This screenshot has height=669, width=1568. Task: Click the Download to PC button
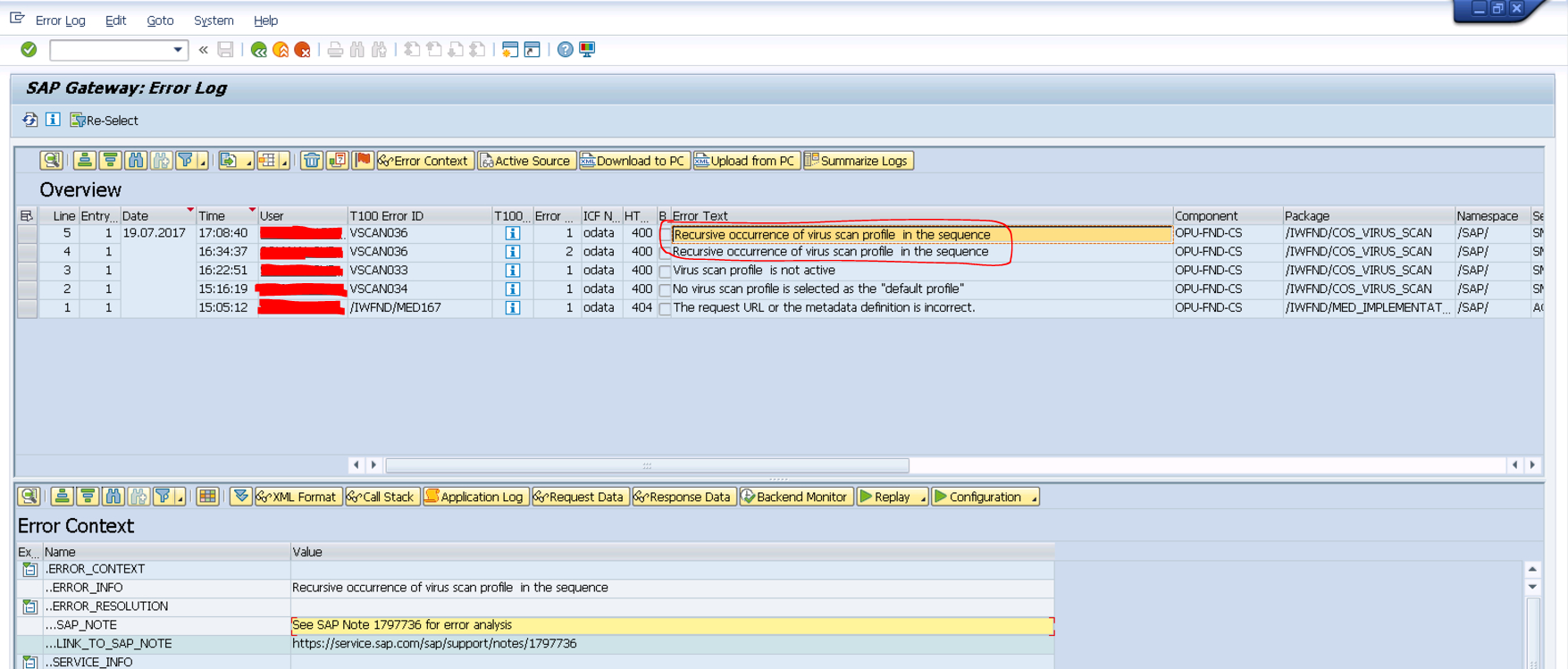(634, 161)
